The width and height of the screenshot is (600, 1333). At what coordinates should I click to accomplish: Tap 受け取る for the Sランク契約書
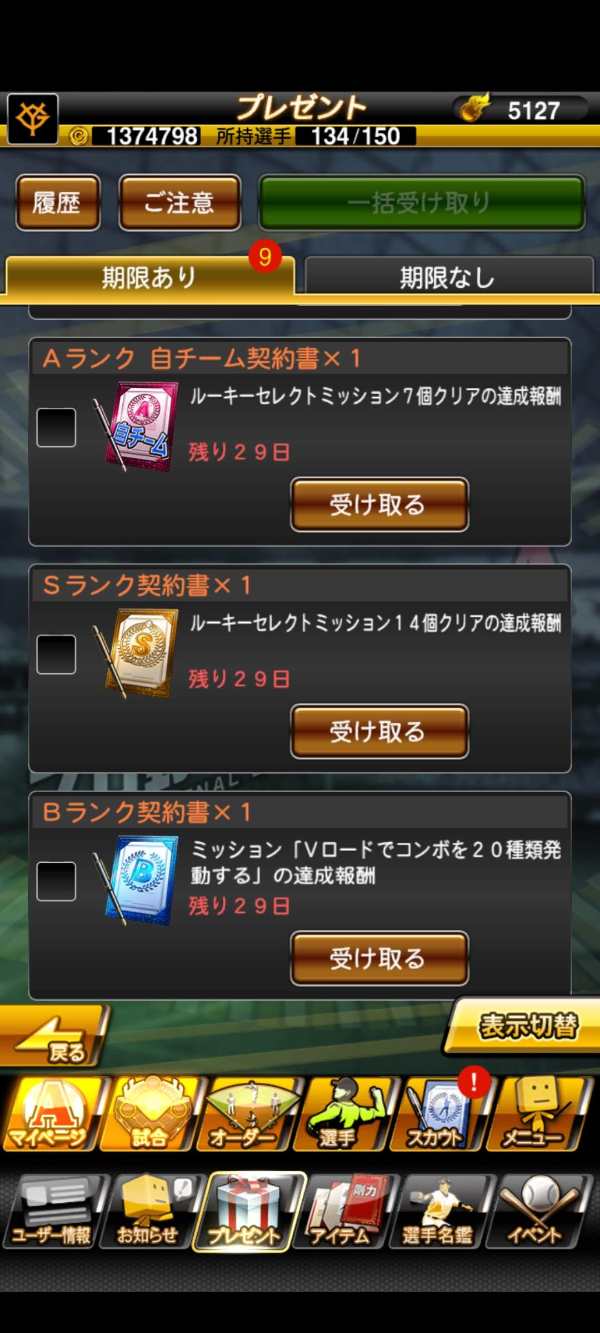379,732
